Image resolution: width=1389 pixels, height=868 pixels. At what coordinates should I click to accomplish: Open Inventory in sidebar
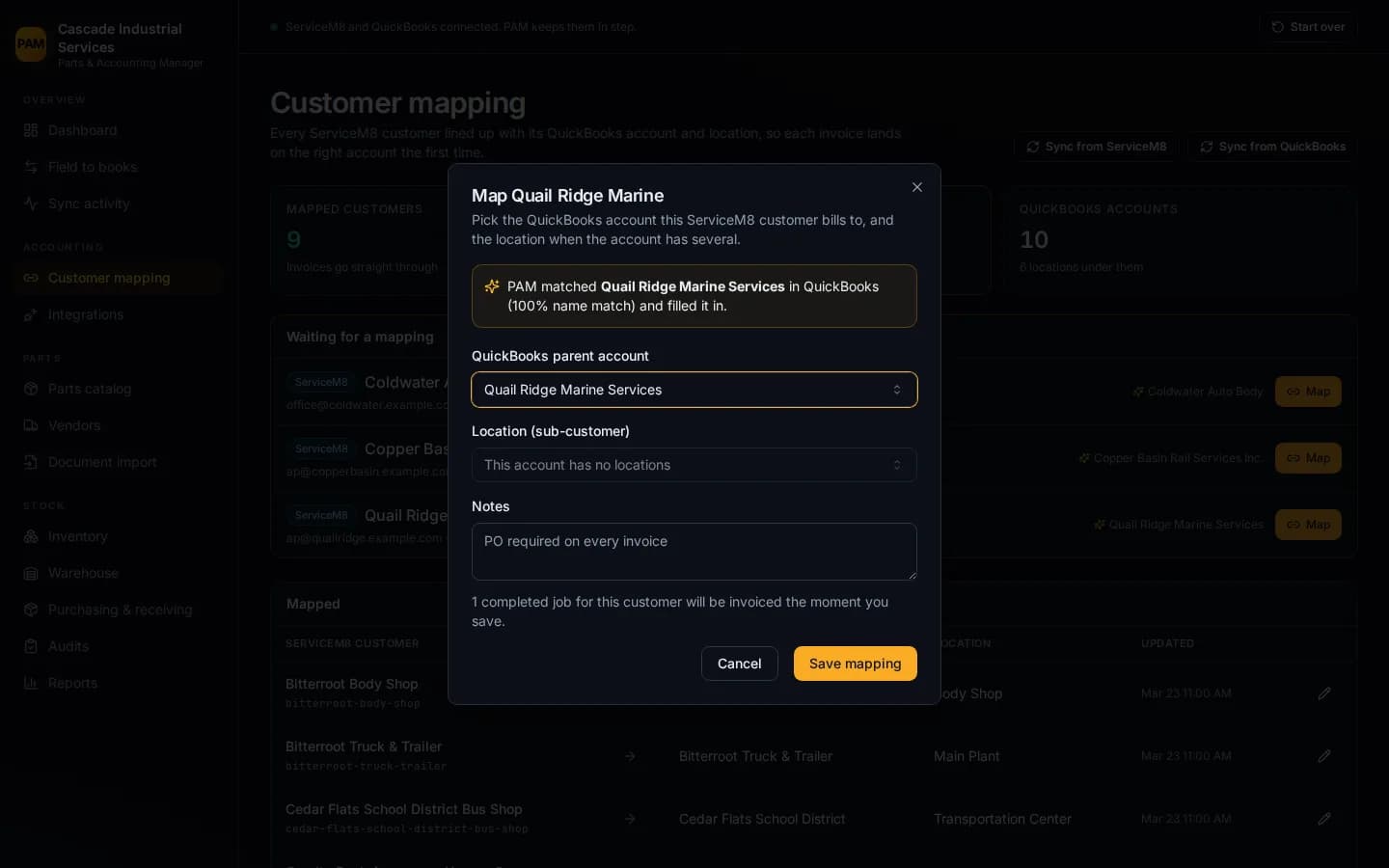[x=119, y=536]
